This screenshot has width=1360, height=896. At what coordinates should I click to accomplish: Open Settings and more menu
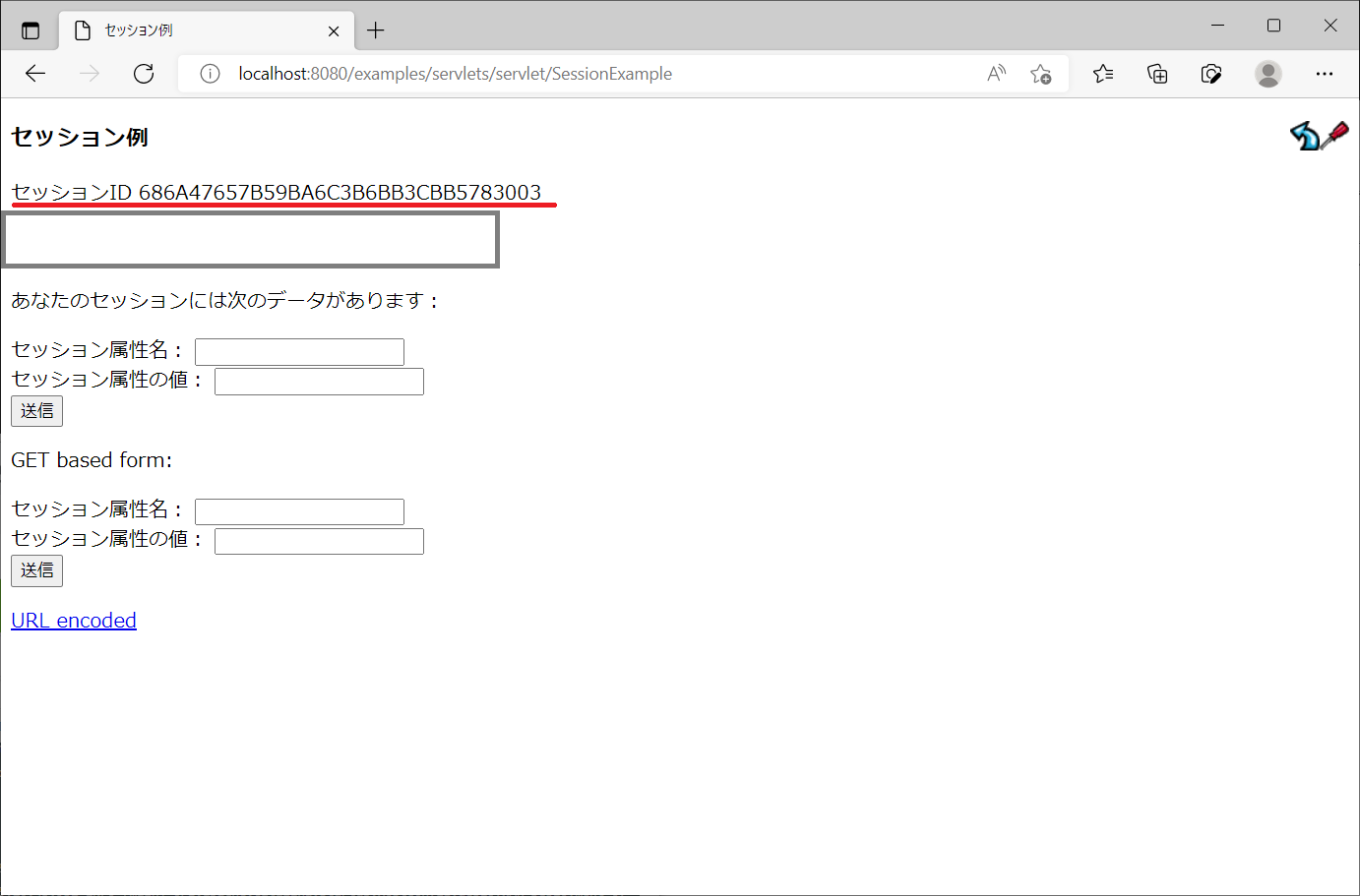click(x=1325, y=73)
